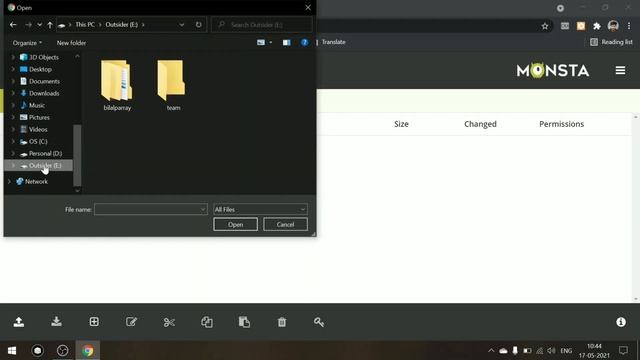Select Documents in the navigation pane

tap(44, 82)
